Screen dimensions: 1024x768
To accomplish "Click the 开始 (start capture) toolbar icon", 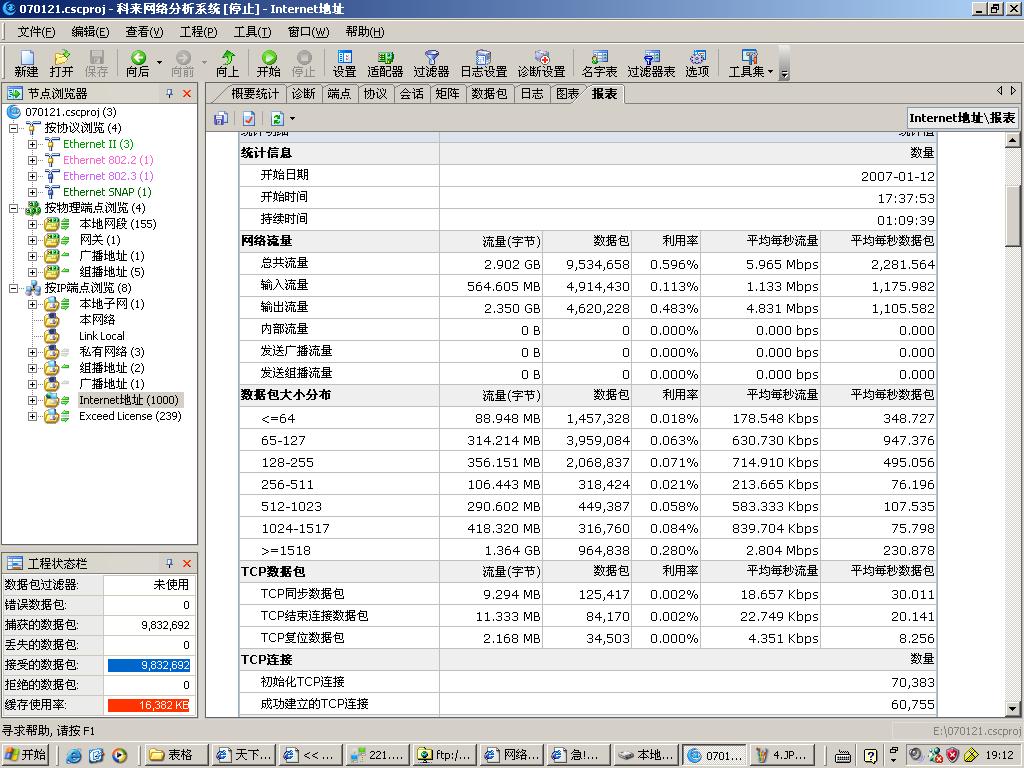I will (x=268, y=63).
